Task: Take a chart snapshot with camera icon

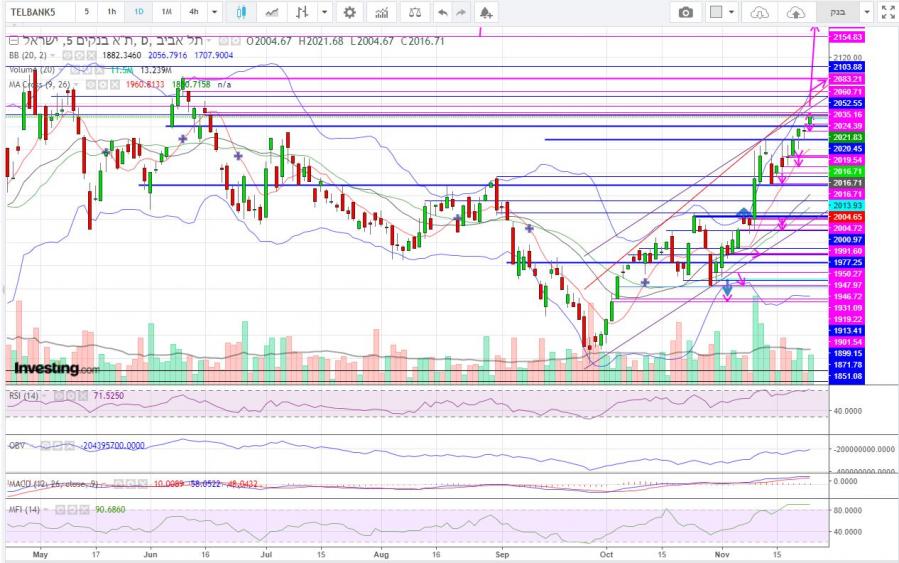Action: [x=685, y=12]
